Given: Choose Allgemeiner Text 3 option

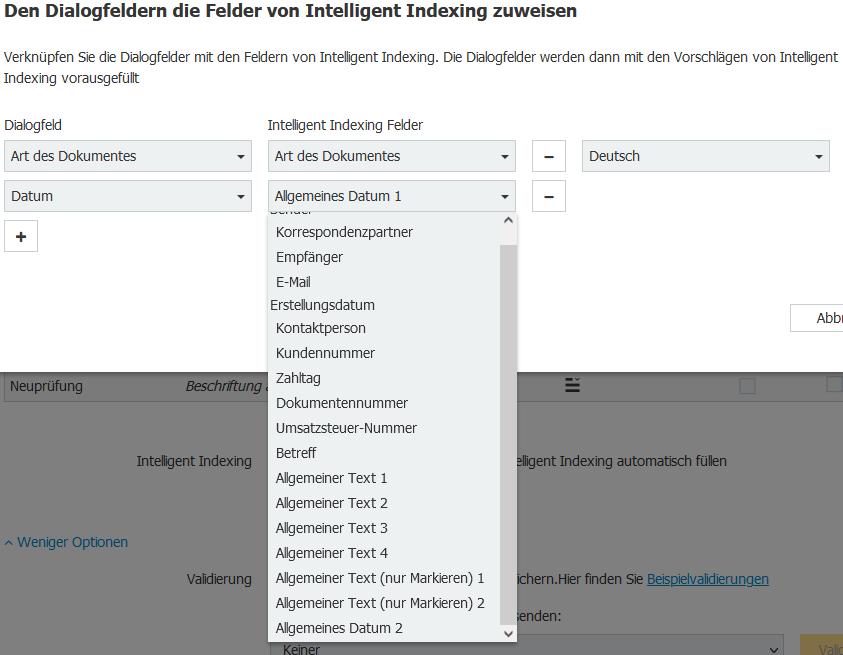Looking at the screenshot, I should tap(331, 528).
